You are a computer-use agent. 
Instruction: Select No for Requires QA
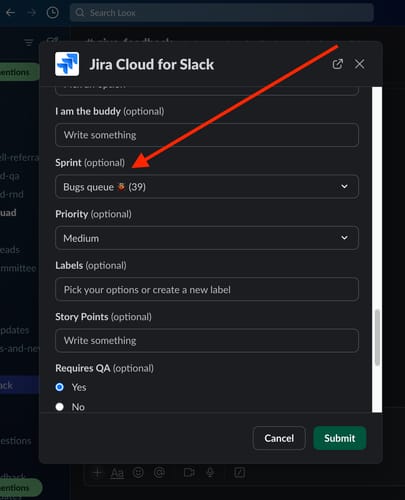coord(60,407)
